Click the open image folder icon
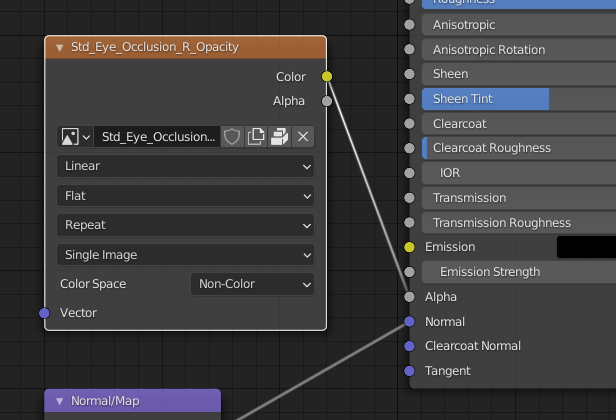 point(279,137)
